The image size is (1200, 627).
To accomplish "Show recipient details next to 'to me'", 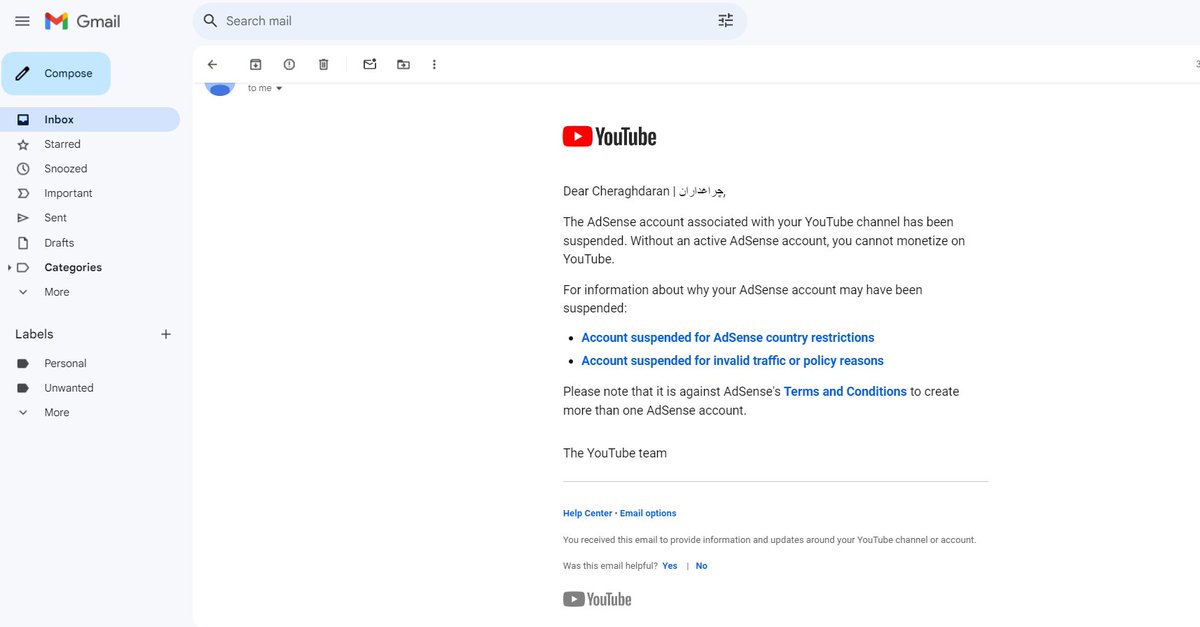I will click(x=279, y=89).
